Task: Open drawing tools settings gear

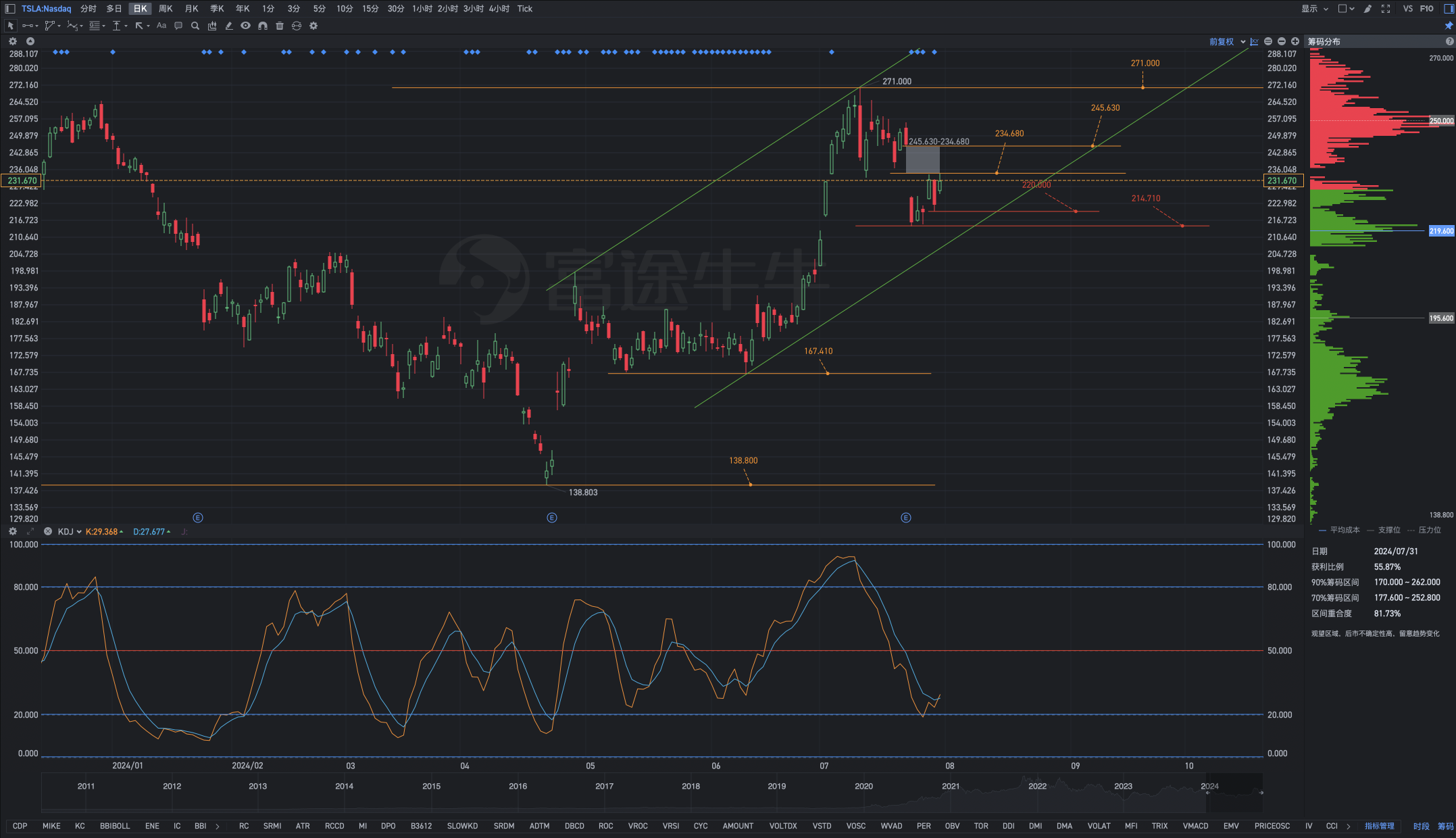Action: [x=313, y=26]
